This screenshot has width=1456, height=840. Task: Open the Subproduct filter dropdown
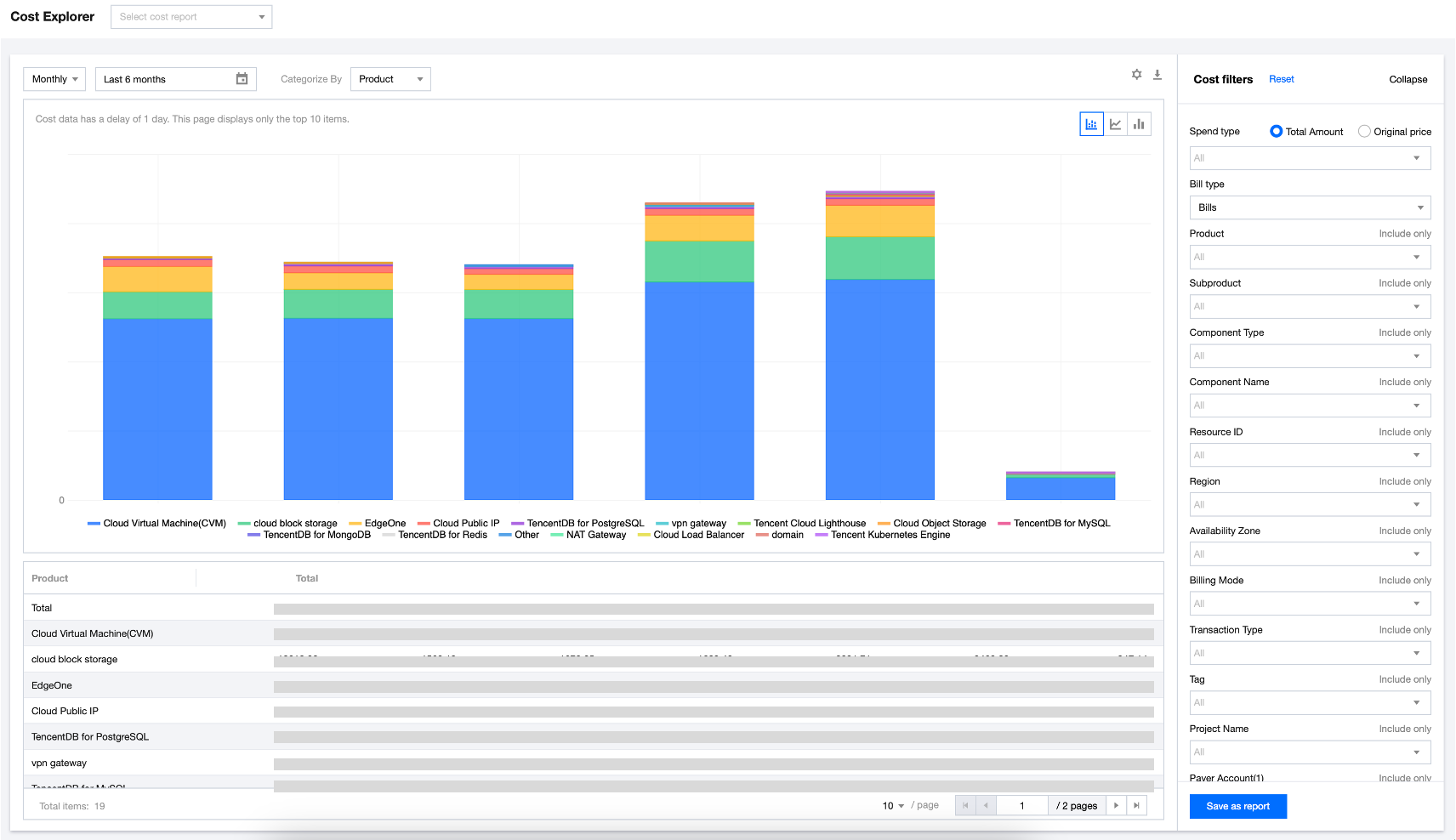click(1310, 306)
